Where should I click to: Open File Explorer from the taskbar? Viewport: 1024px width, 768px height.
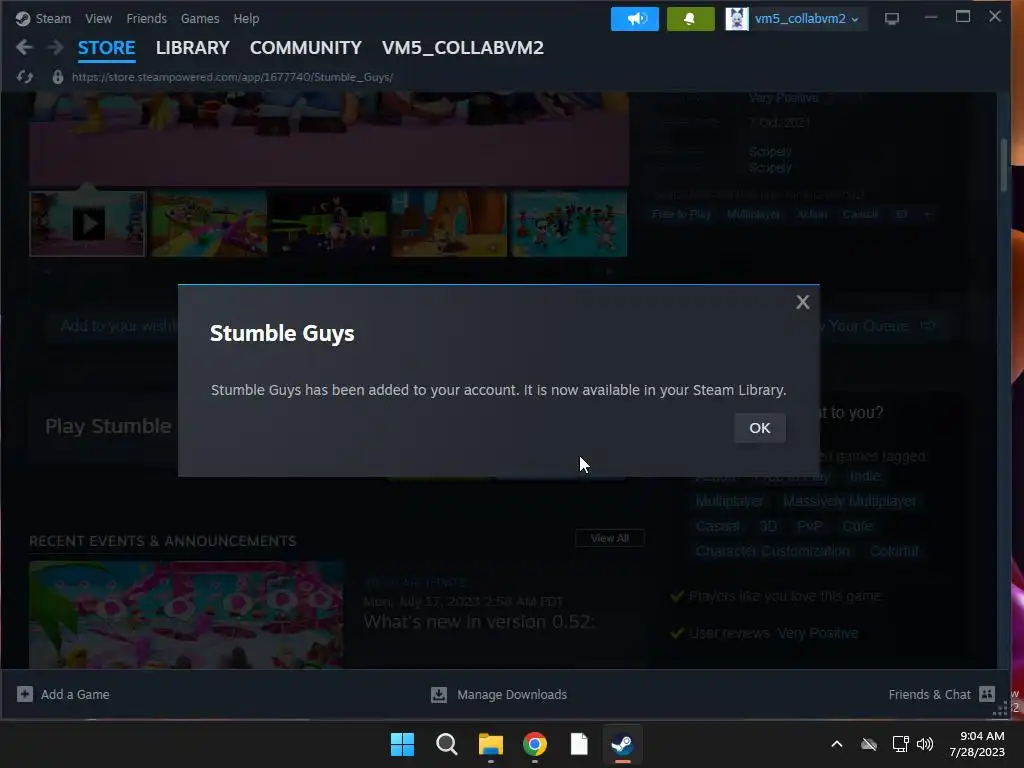490,744
